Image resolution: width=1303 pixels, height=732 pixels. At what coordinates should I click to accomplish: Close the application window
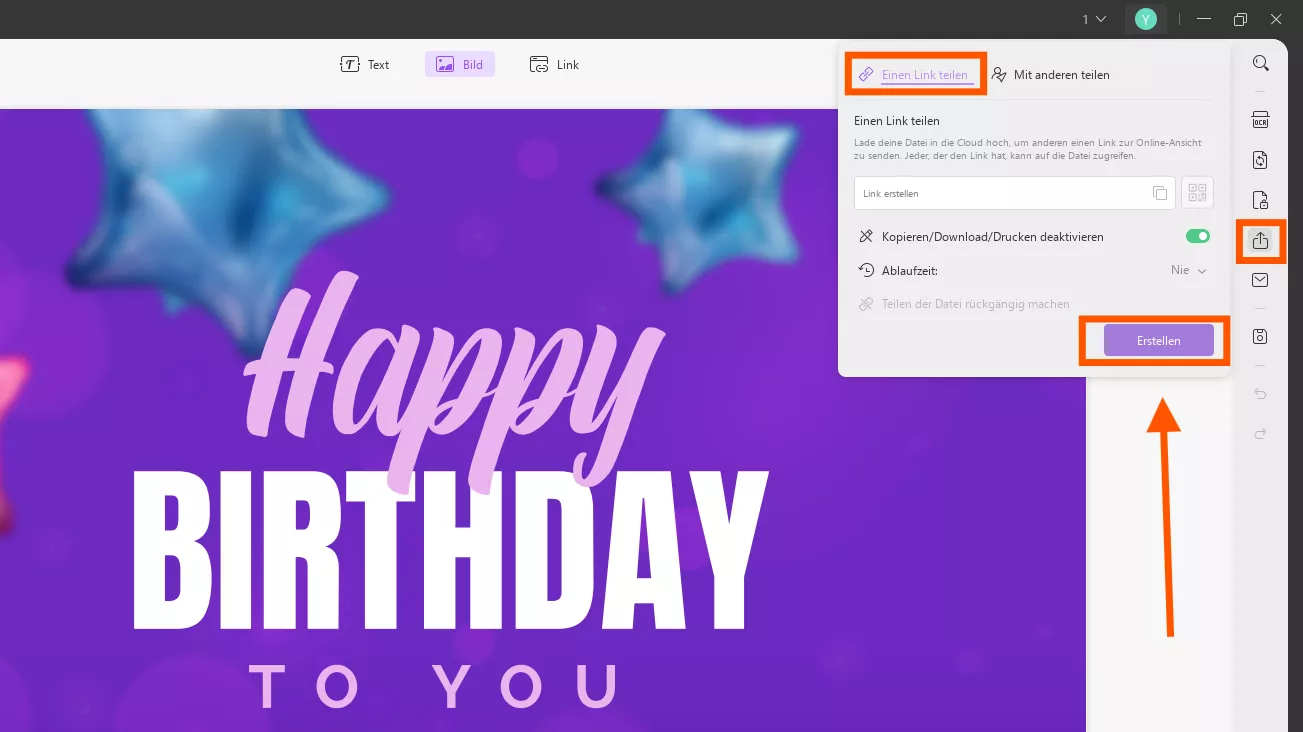pos(1276,19)
